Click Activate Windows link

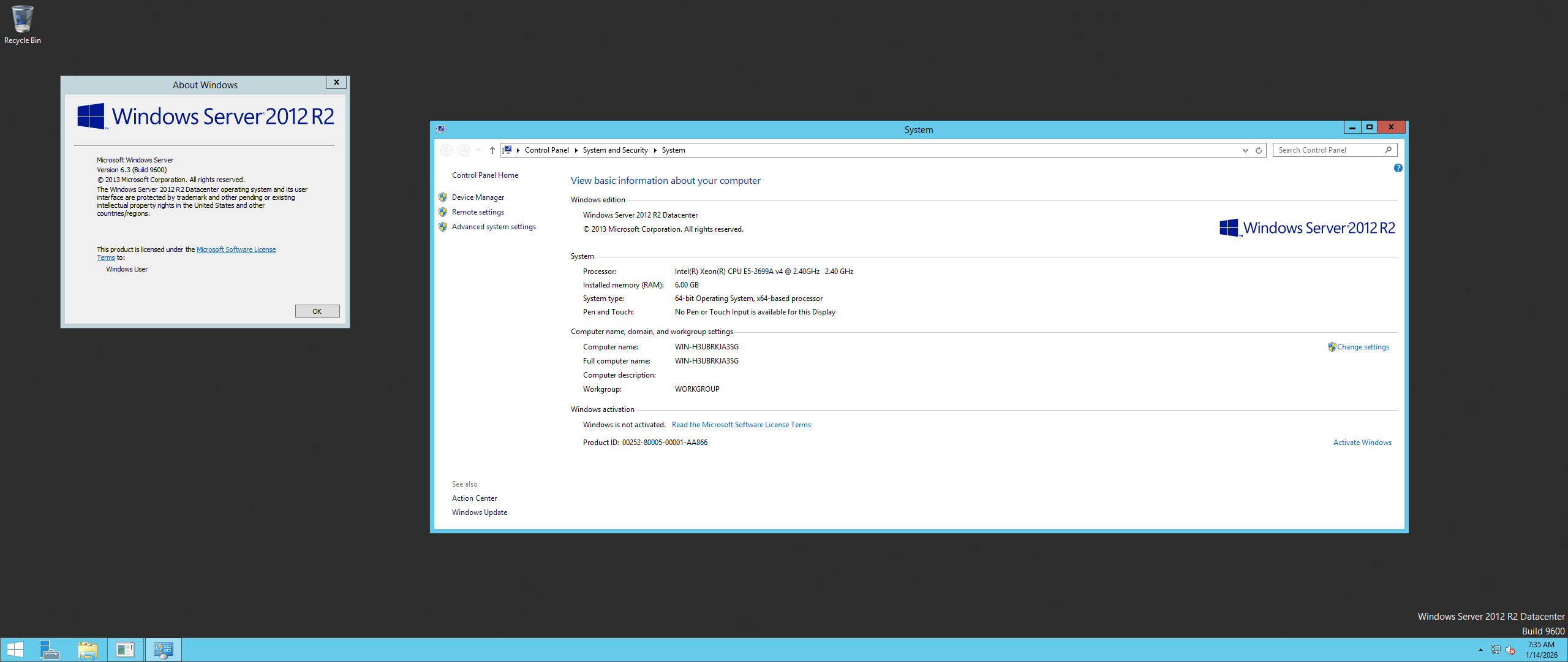(x=1362, y=443)
